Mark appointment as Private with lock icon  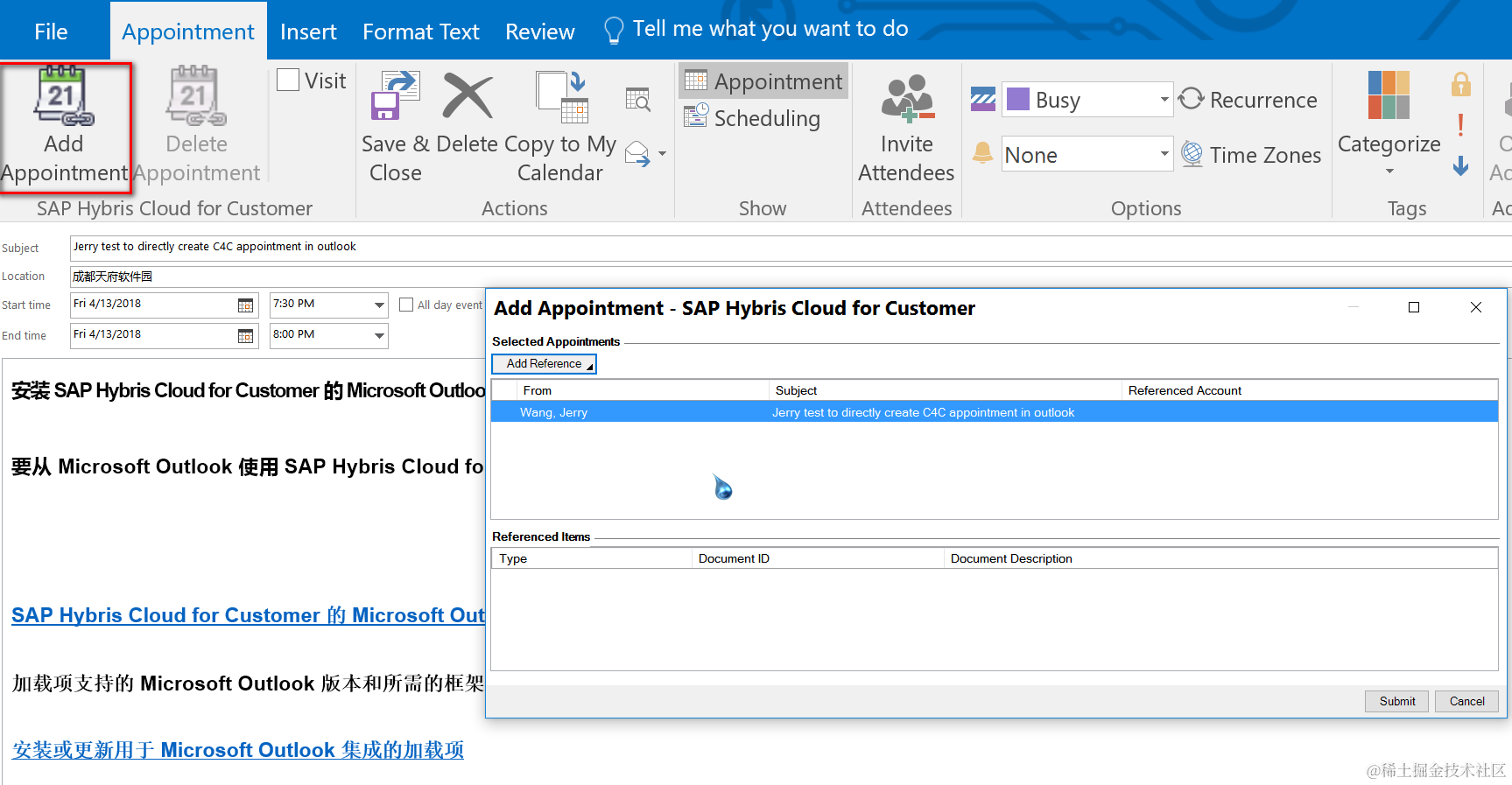[1460, 84]
